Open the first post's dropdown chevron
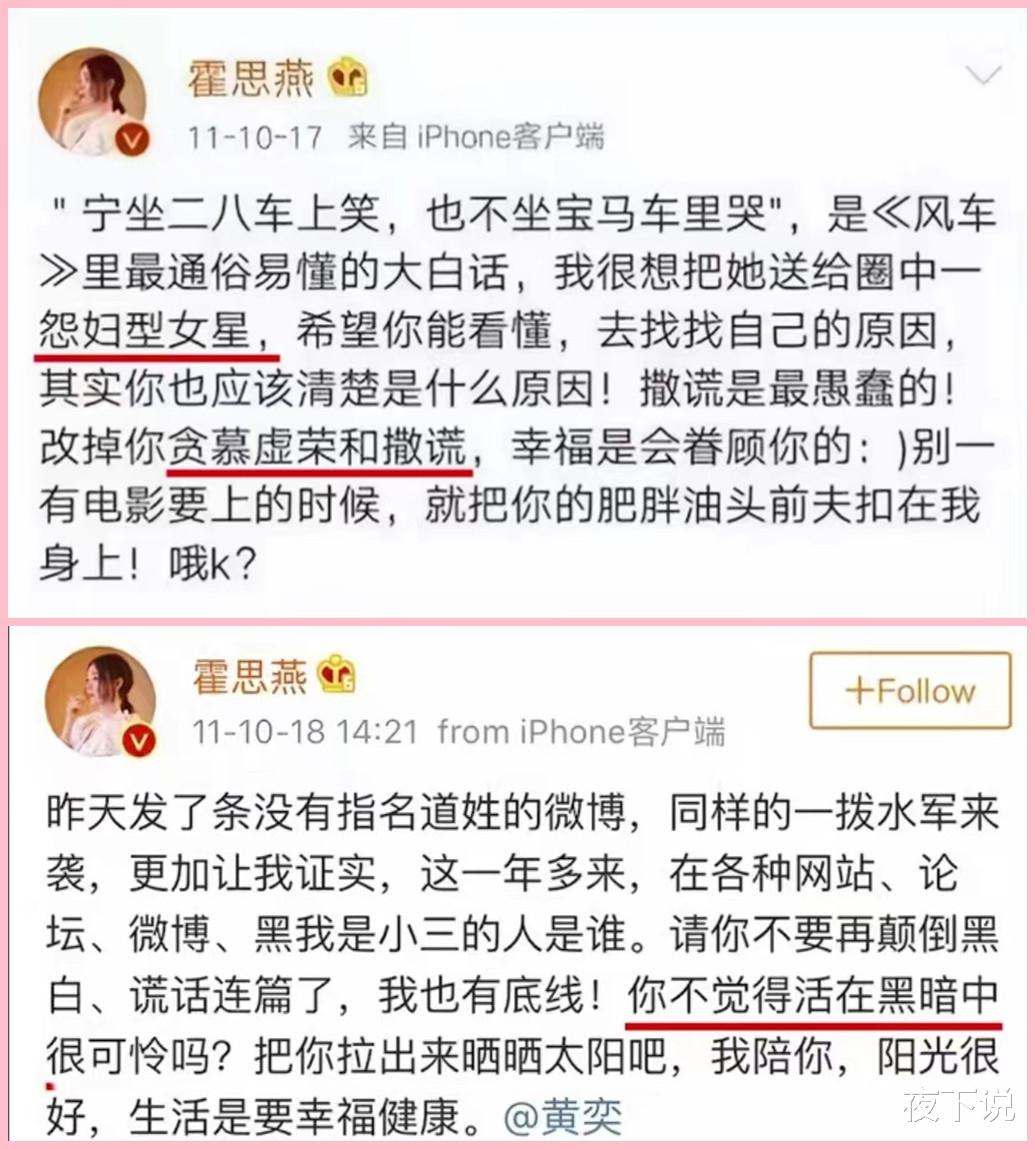Image resolution: width=1035 pixels, height=1149 pixels. pos(983,74)
